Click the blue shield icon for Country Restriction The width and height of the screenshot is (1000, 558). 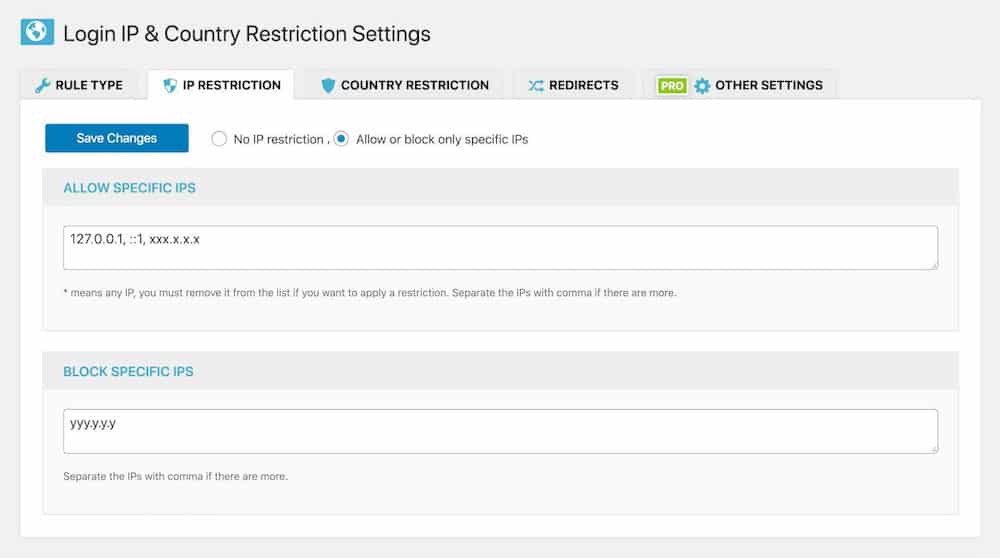pyautogui.click(x=328, y=85)
